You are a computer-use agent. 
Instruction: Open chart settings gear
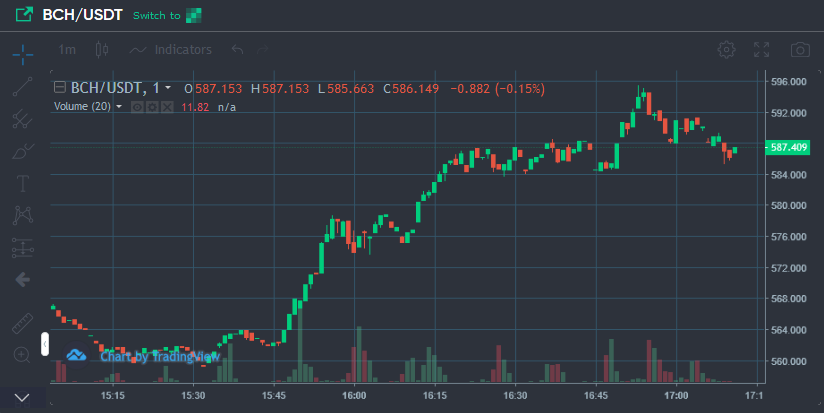pos(726,49)
